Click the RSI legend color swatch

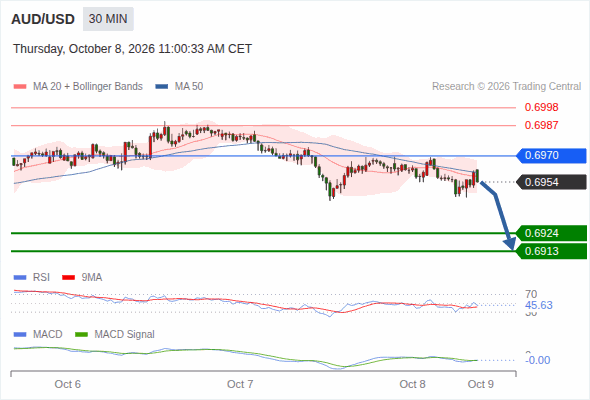click(x=20, y=278)
